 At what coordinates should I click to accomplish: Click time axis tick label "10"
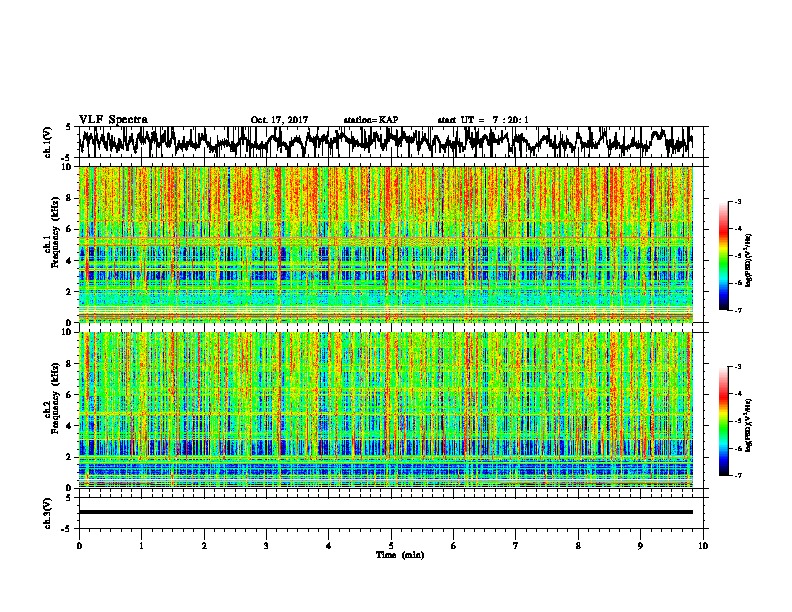click(x=703, y=546)
